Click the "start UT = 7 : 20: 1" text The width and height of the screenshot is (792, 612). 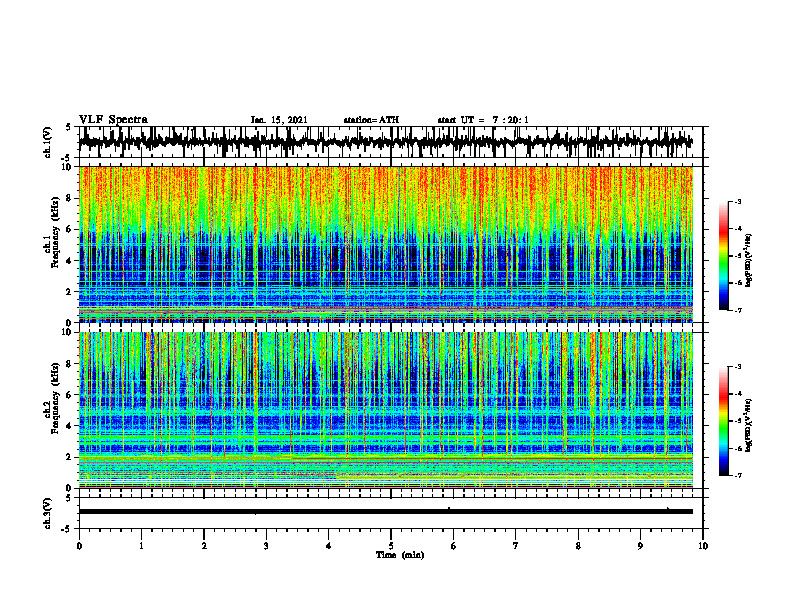pyautogui.click(x=483, y=120)
